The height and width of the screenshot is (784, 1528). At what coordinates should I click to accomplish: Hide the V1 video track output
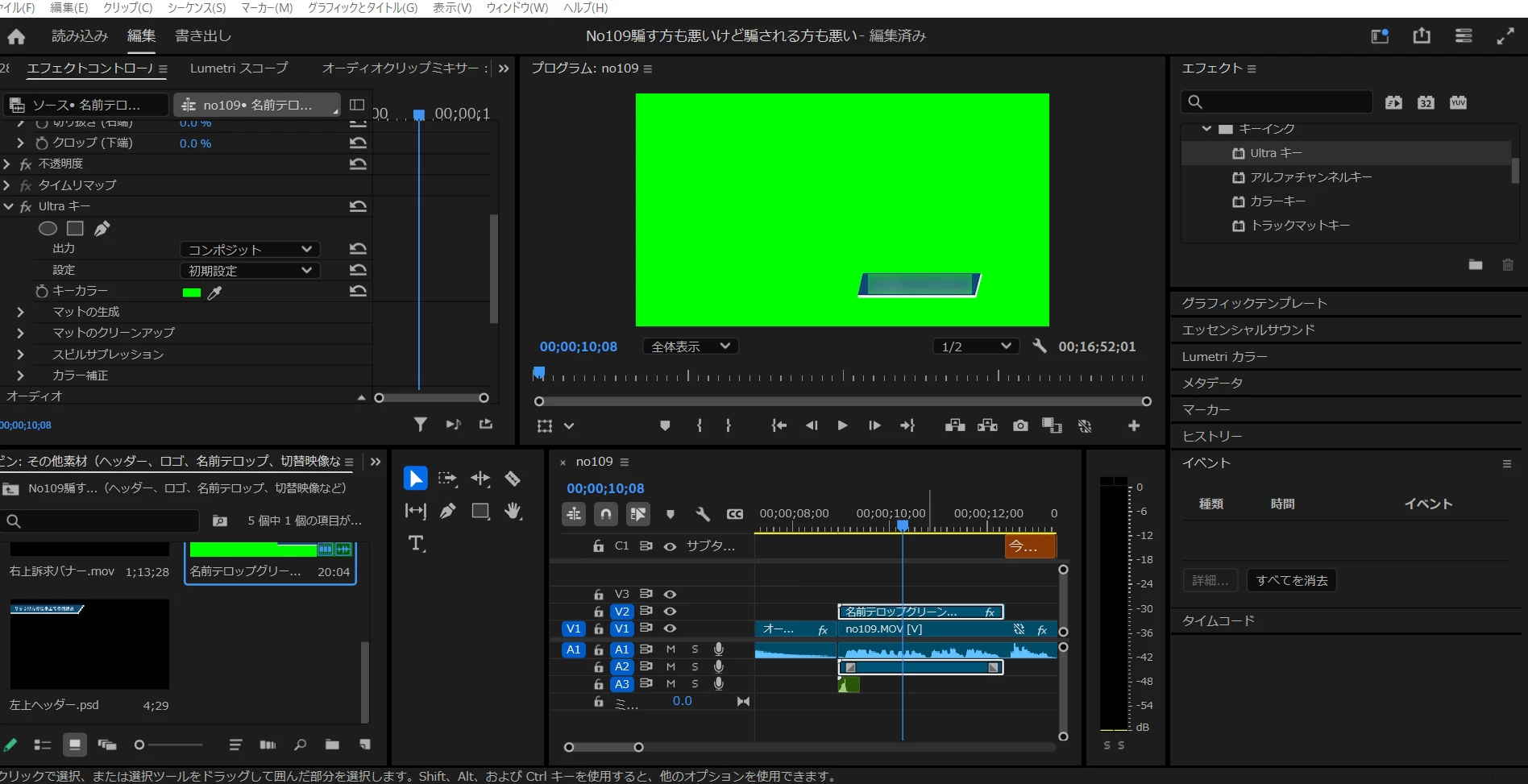click(670, 628)
